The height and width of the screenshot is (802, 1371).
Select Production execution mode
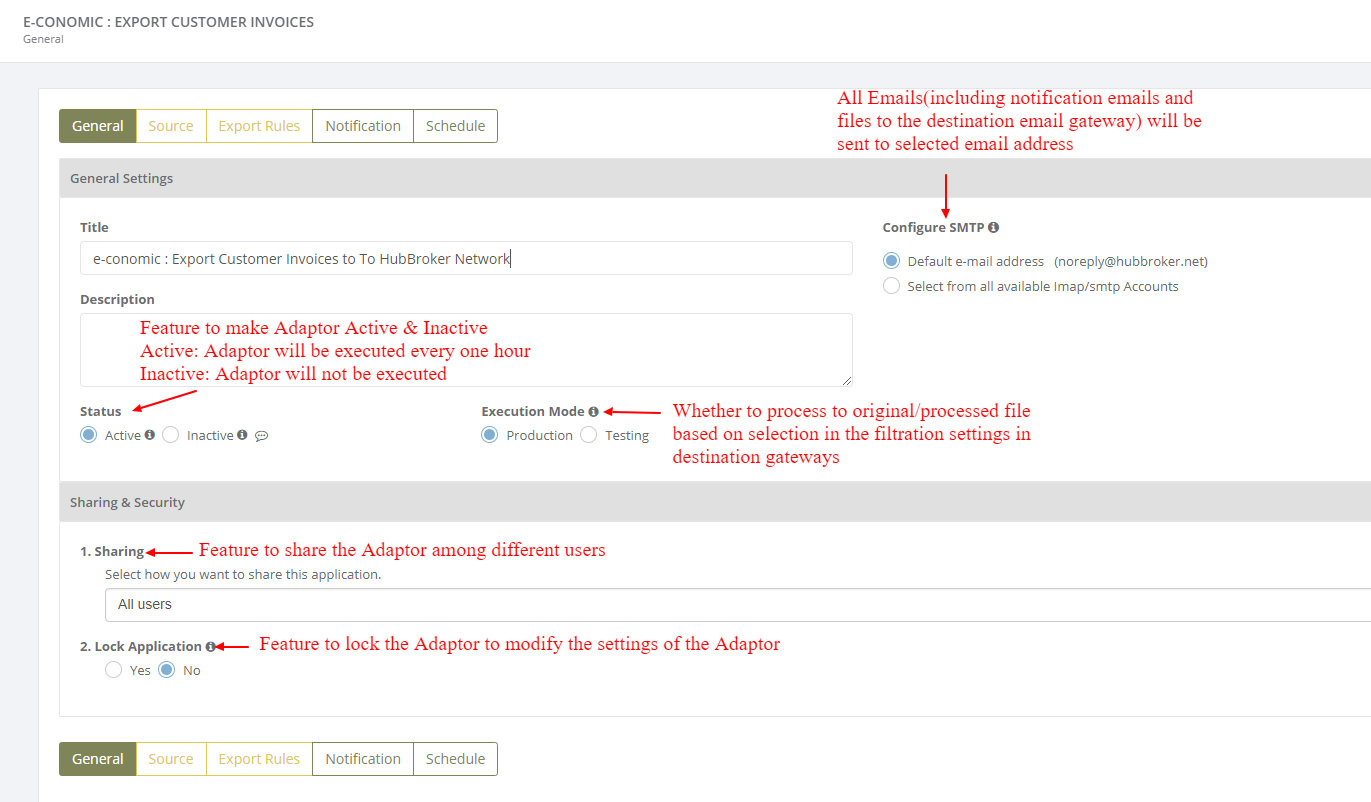[490, 435]
